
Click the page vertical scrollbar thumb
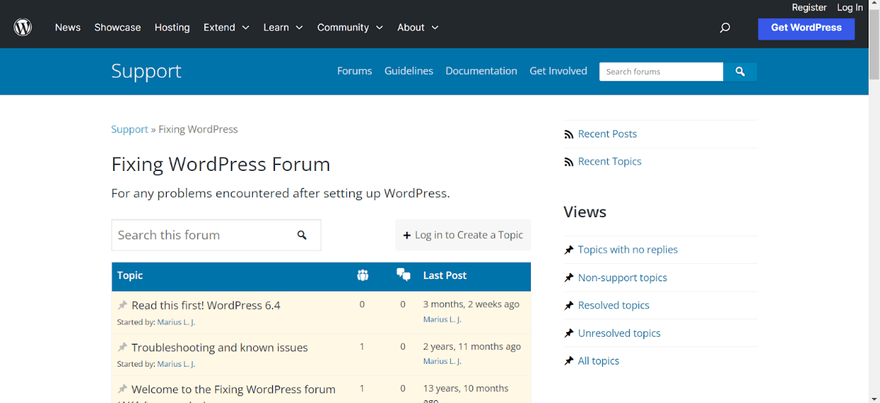pyautogui.click(x=874, y=42)
